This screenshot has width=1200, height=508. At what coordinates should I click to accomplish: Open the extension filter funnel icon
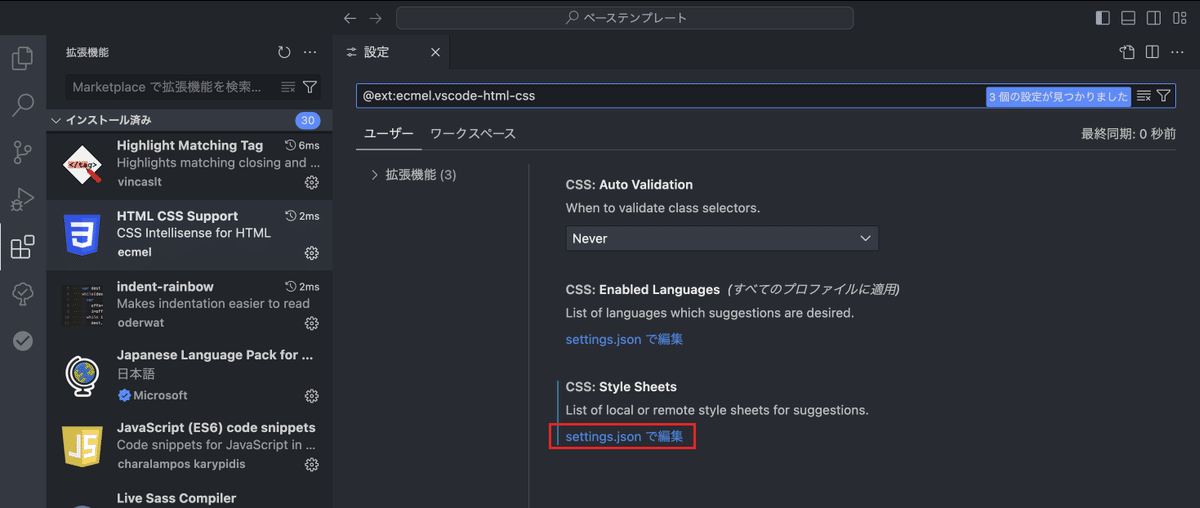(x=310, y=87)
